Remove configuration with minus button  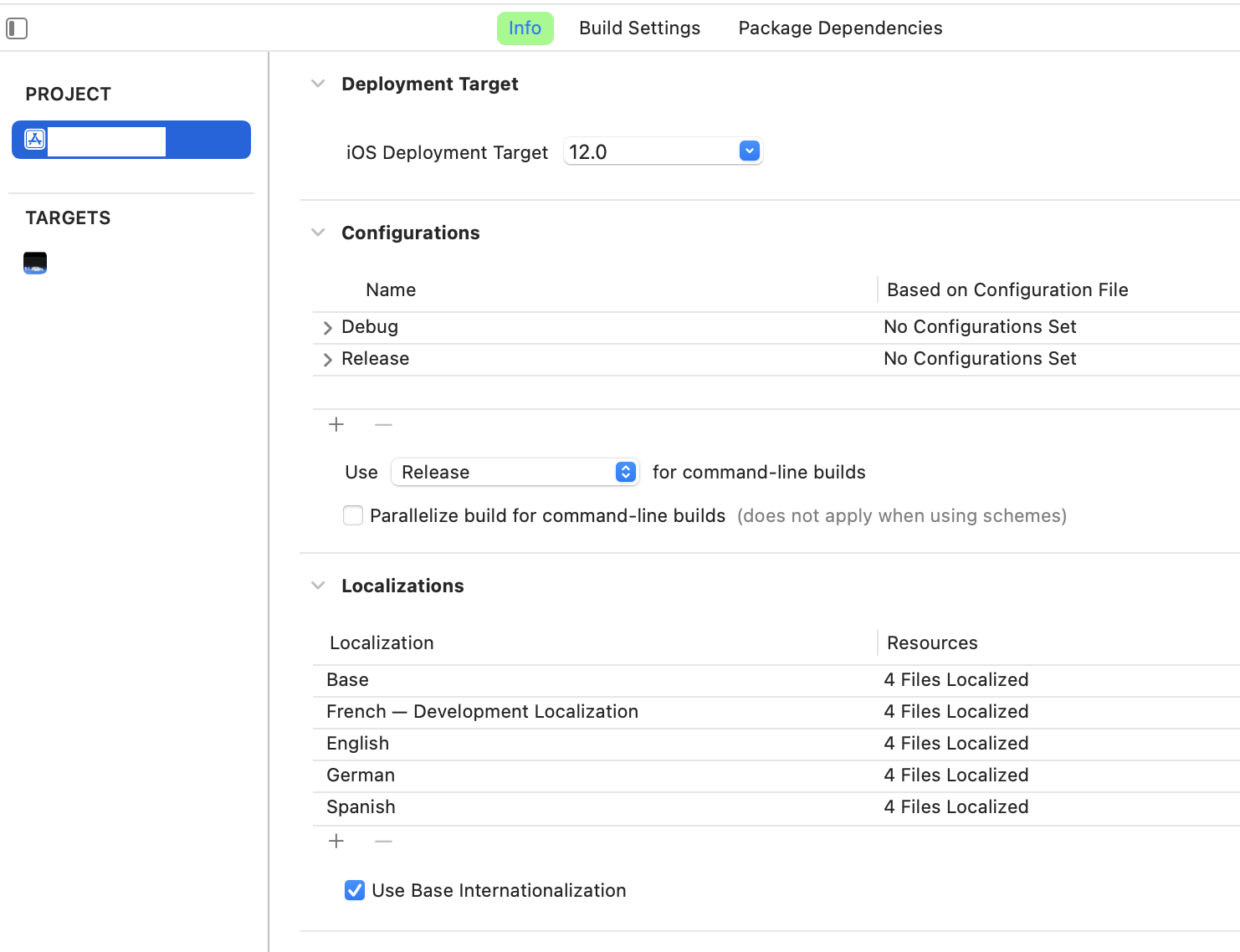(383, 425)
